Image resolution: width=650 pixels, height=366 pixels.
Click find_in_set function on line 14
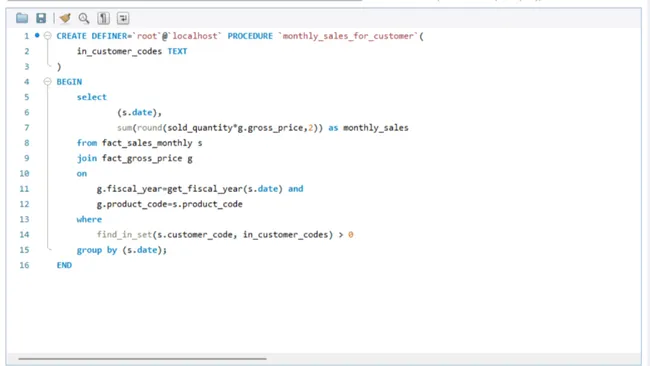point(124,235)
